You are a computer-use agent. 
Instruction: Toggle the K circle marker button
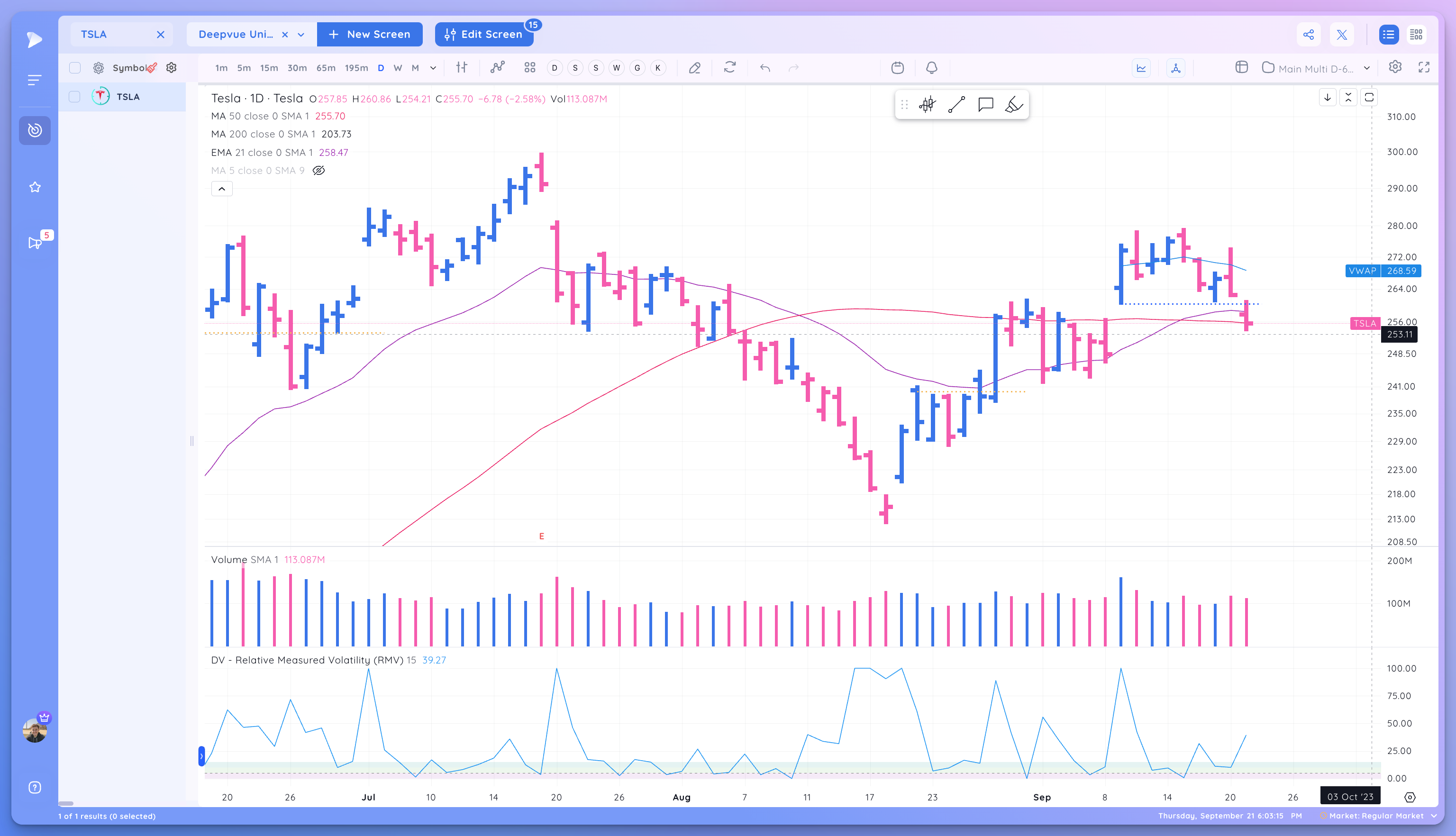(x=657, y=68)
